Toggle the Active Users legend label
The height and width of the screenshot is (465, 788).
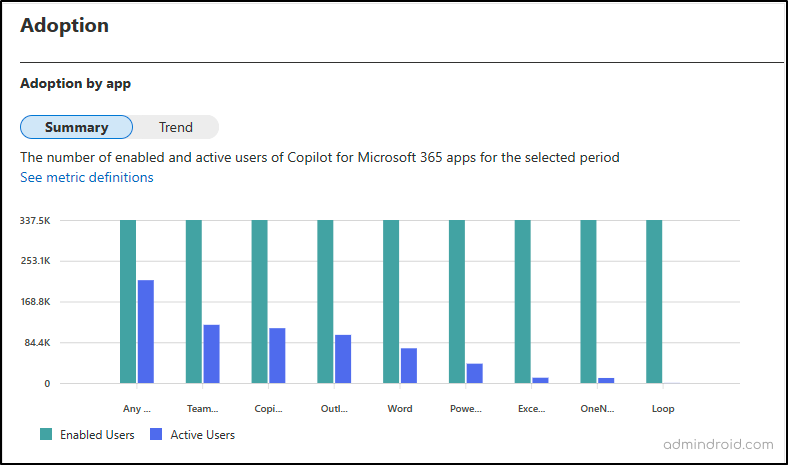203,435
